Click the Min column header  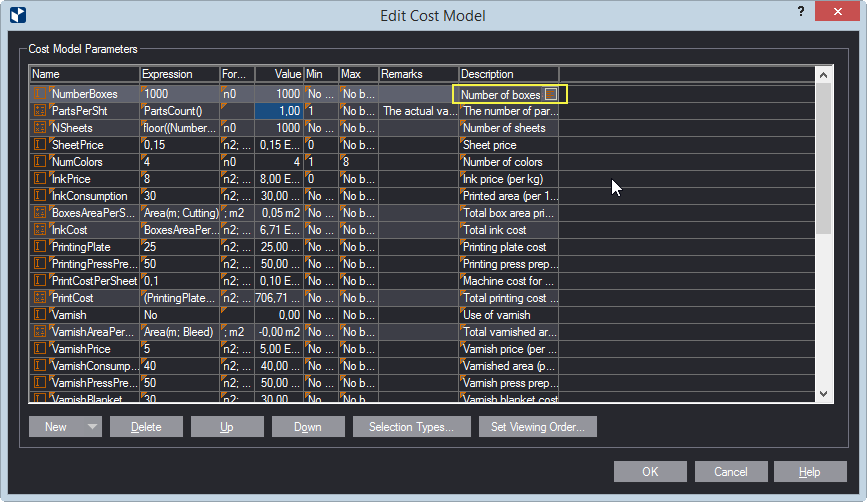click(321, 74)
